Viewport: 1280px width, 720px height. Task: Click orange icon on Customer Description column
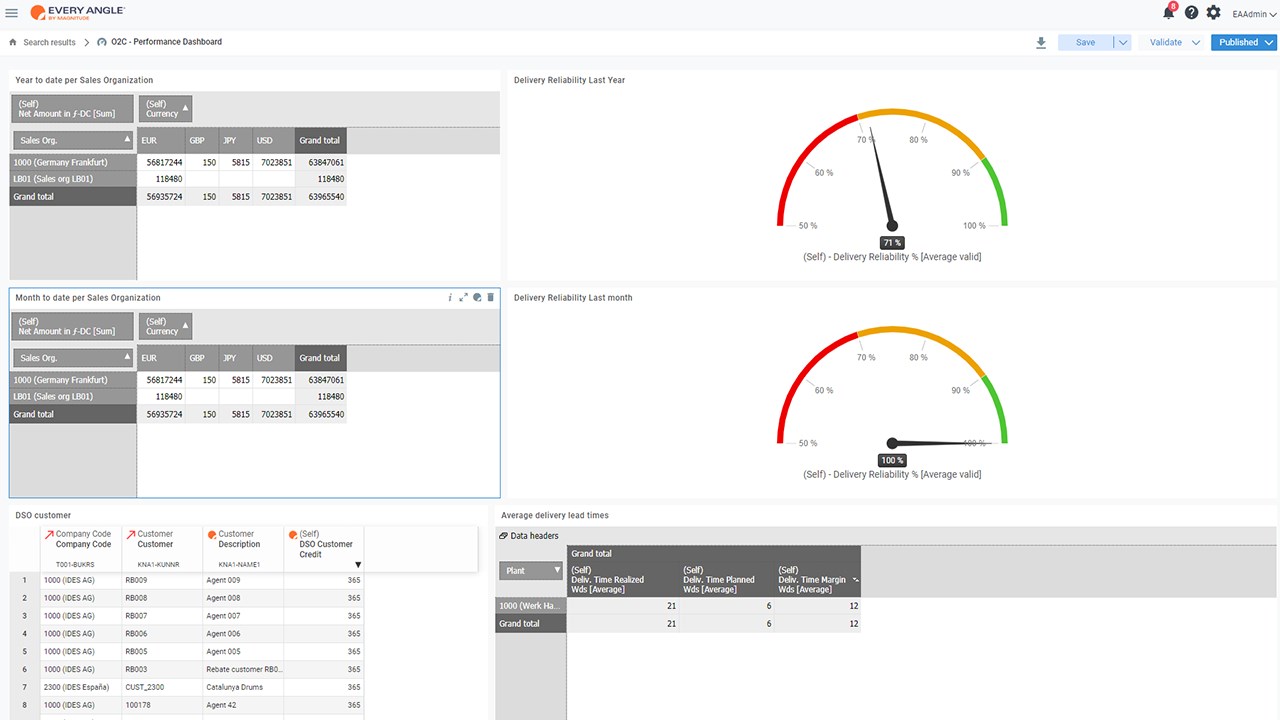tap(212, 534)
